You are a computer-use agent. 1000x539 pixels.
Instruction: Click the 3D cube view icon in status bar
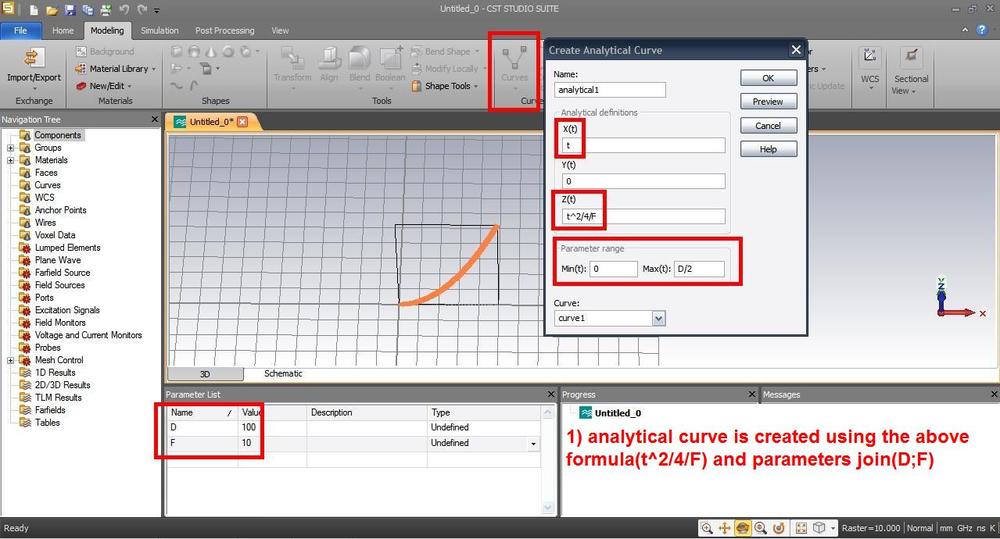(x=819, y=528)
